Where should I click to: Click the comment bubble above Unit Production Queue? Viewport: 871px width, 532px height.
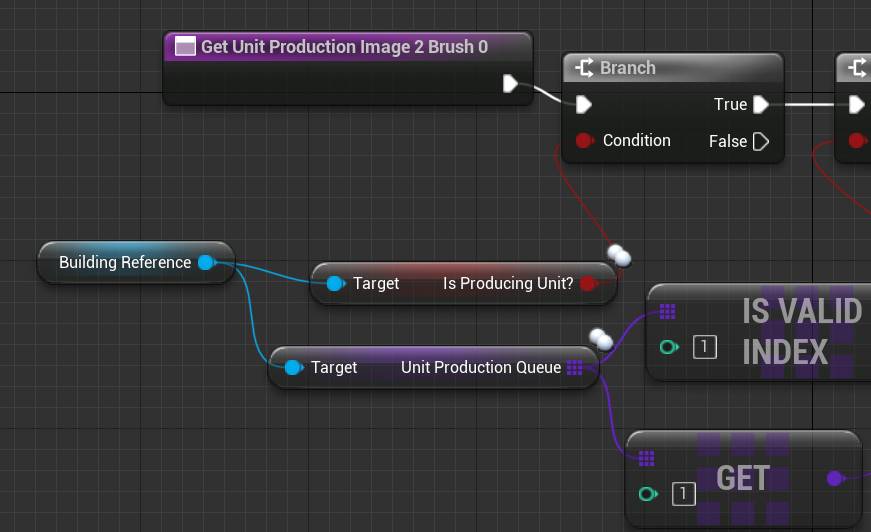click(x=601, y=339)
